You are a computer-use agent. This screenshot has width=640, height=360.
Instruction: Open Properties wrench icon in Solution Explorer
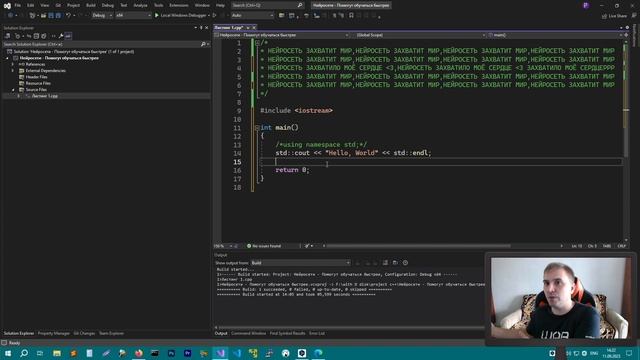61,36
